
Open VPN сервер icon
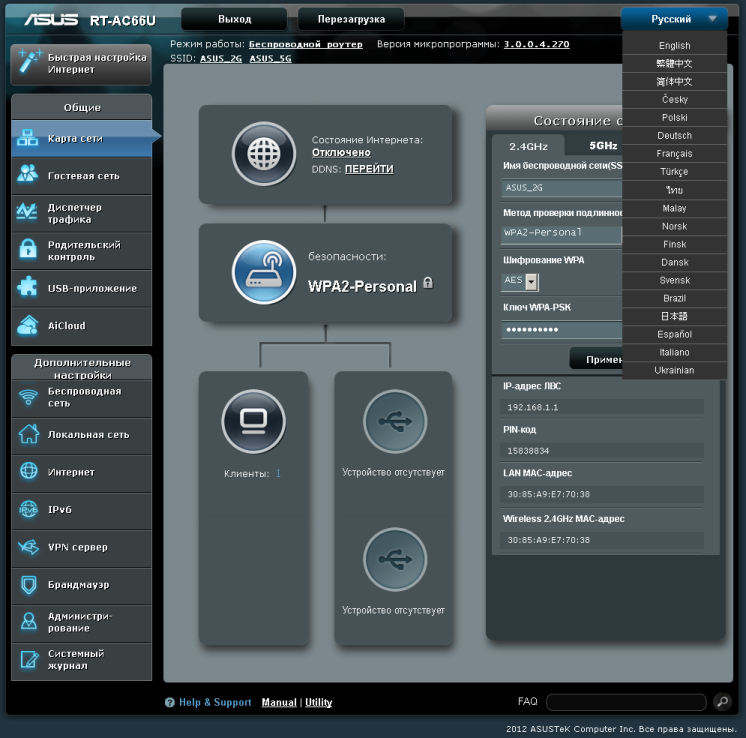(29, 547)
